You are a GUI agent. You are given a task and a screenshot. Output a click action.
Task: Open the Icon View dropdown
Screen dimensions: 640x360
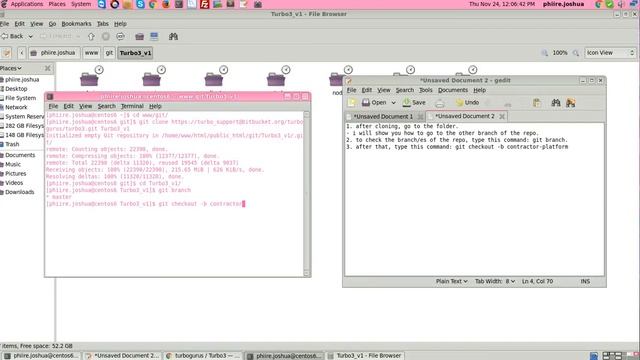pyautogui.click(x=610, y=53)
